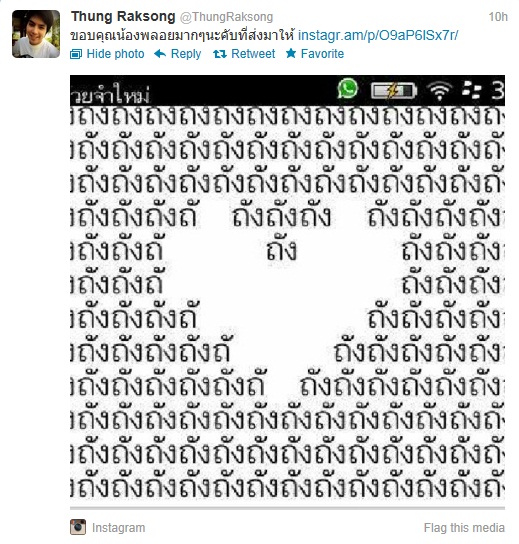The width and height of the screenshot is (519, 544).
Task: Open the Thung Raksong display name
Action: [x=123, y=16]
